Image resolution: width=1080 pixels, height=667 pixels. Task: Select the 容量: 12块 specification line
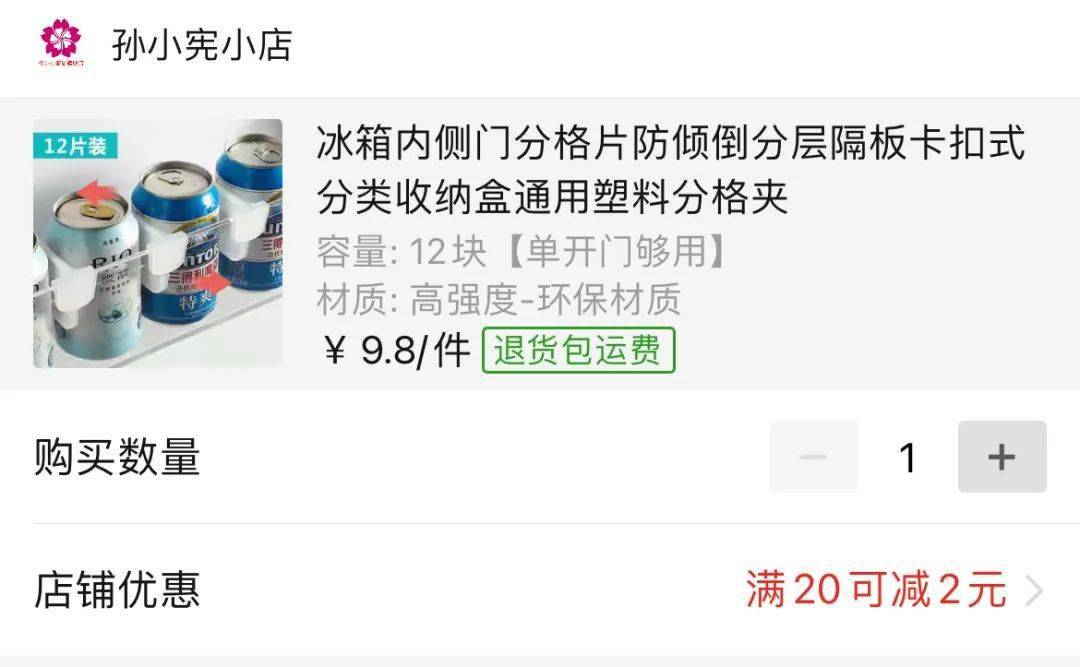pos(521,251)
